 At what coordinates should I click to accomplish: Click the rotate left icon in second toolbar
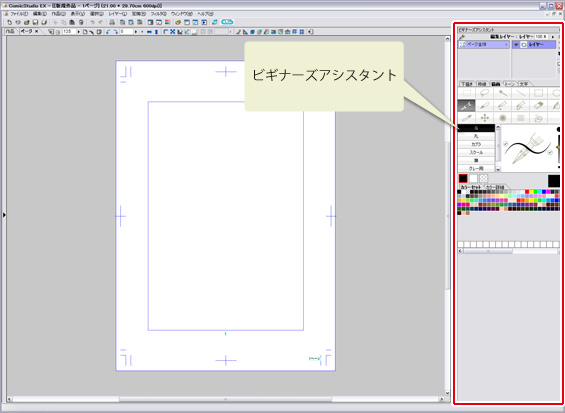(108, 32)
